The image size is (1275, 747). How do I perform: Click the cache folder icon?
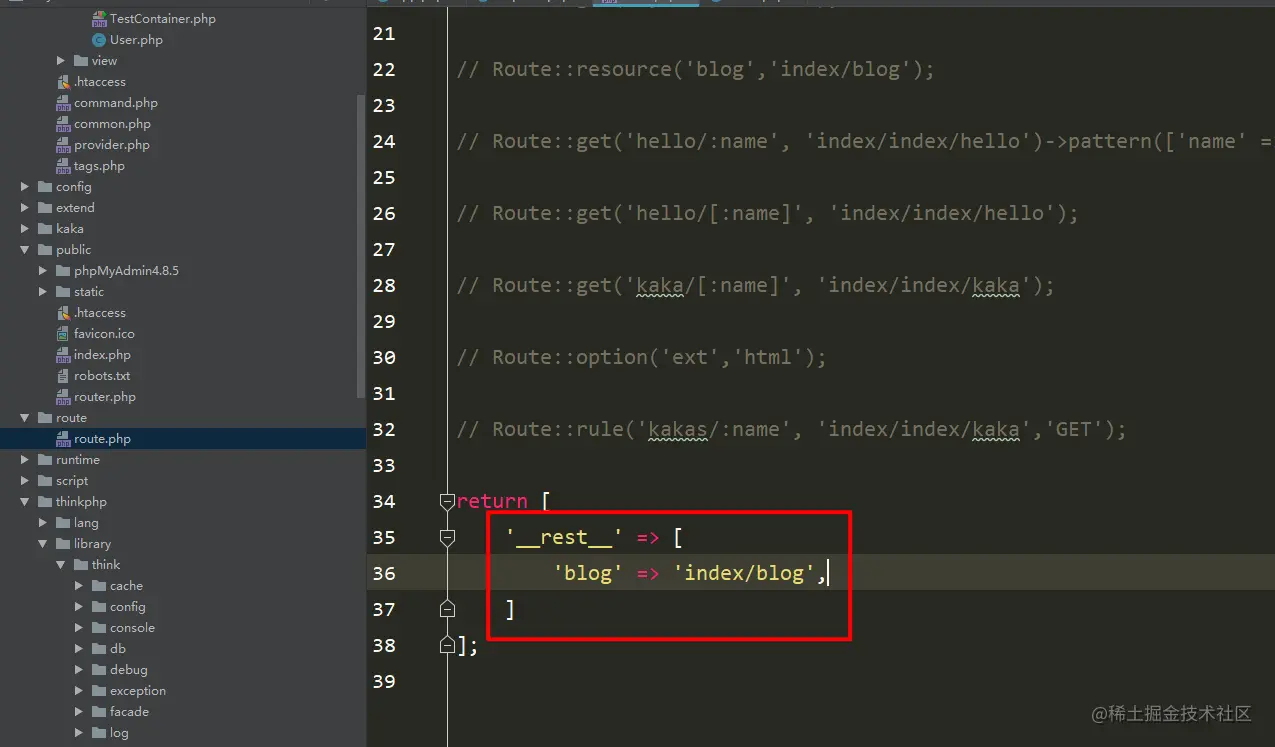click(99, 586)
